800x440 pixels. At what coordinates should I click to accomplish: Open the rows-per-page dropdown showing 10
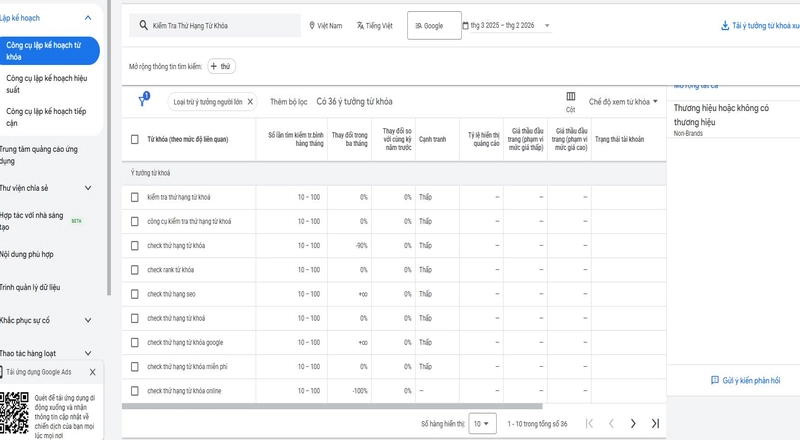pyautogui.click(x=481, y=424)
